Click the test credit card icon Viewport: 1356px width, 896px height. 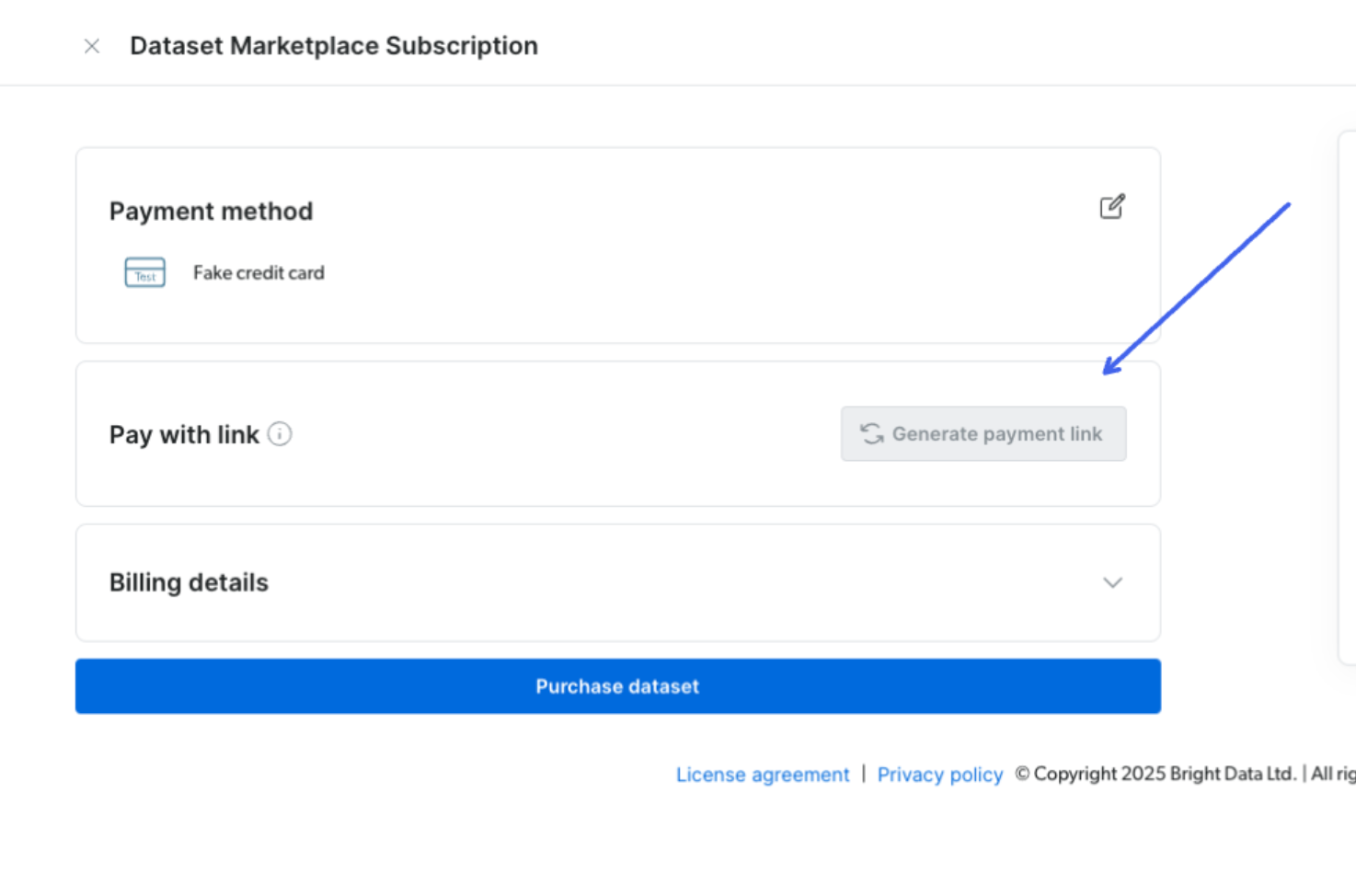pyautogui.click(x=144, y=272)
